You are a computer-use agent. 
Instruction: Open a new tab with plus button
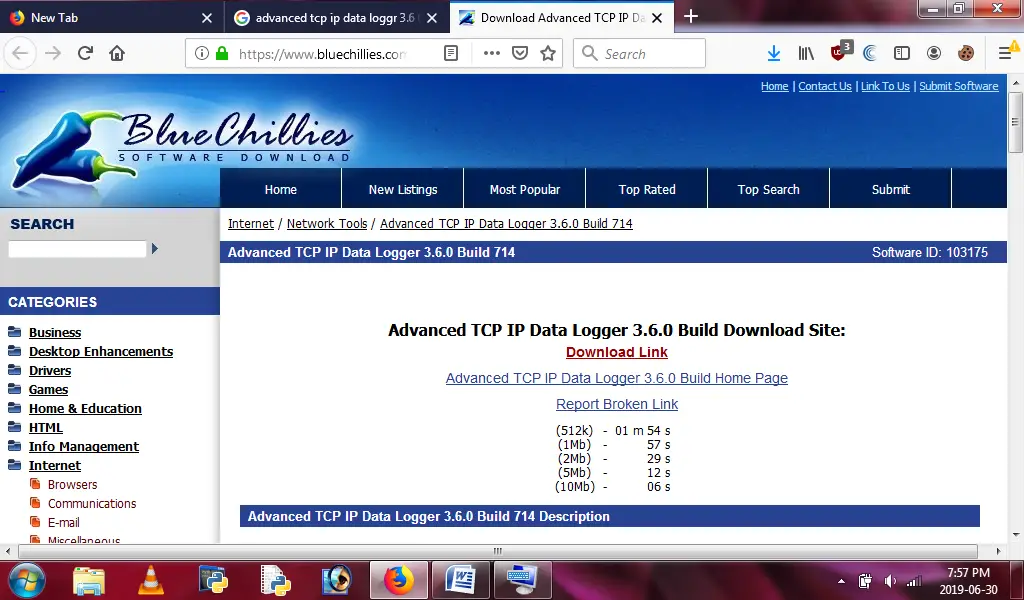pyautogui.click(x=691, y=17)
